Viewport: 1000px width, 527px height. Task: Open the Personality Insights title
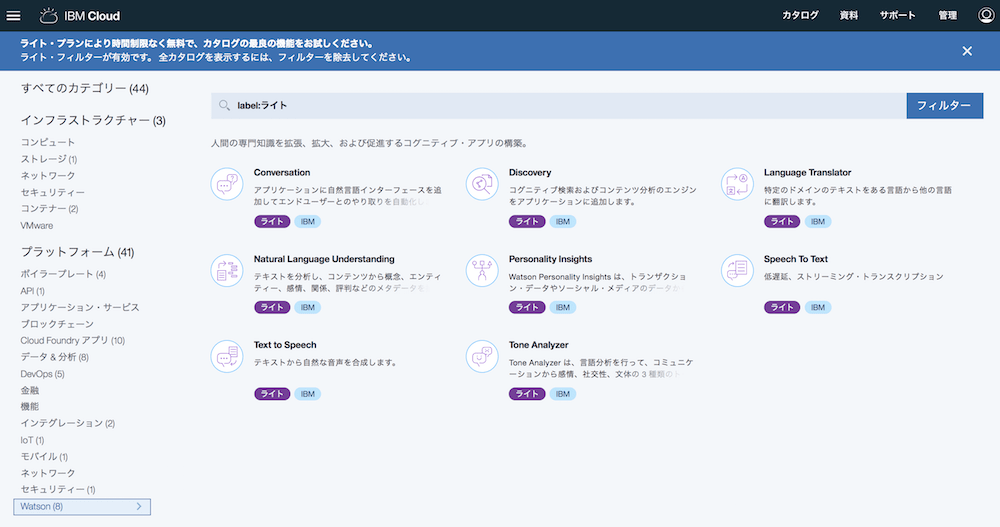[x=550, y=259]
